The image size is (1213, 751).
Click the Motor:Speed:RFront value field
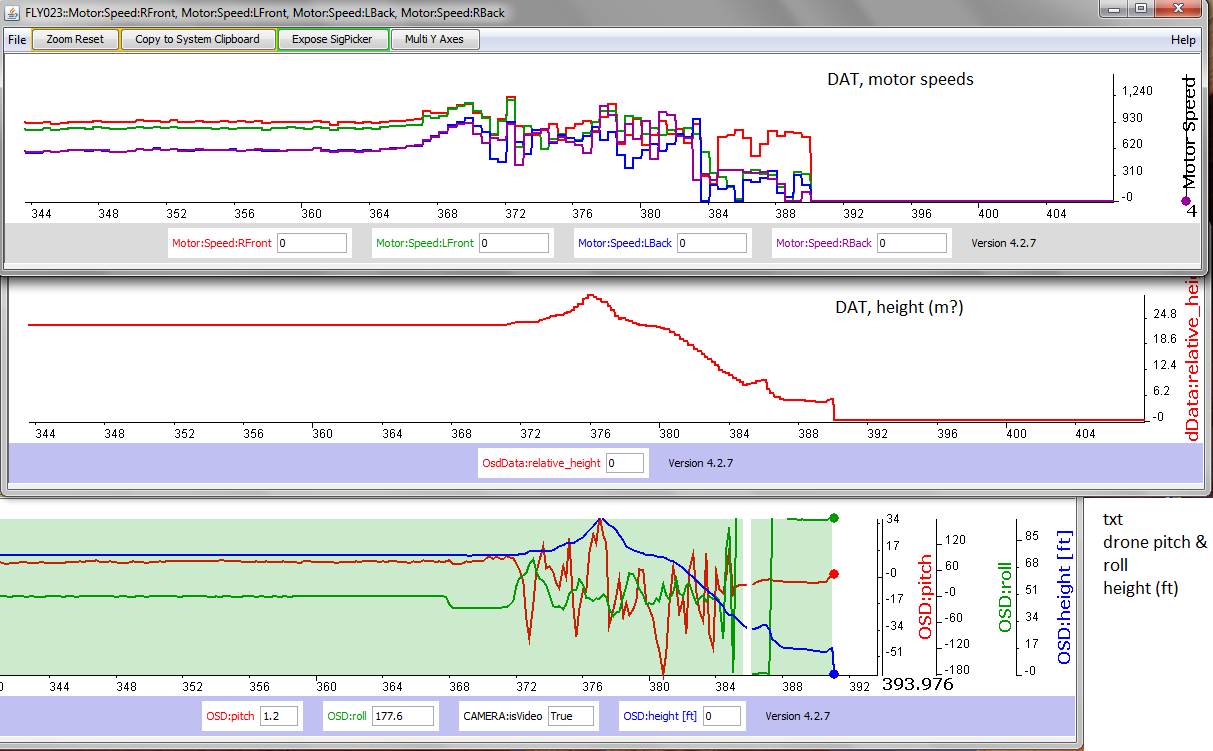312,243
